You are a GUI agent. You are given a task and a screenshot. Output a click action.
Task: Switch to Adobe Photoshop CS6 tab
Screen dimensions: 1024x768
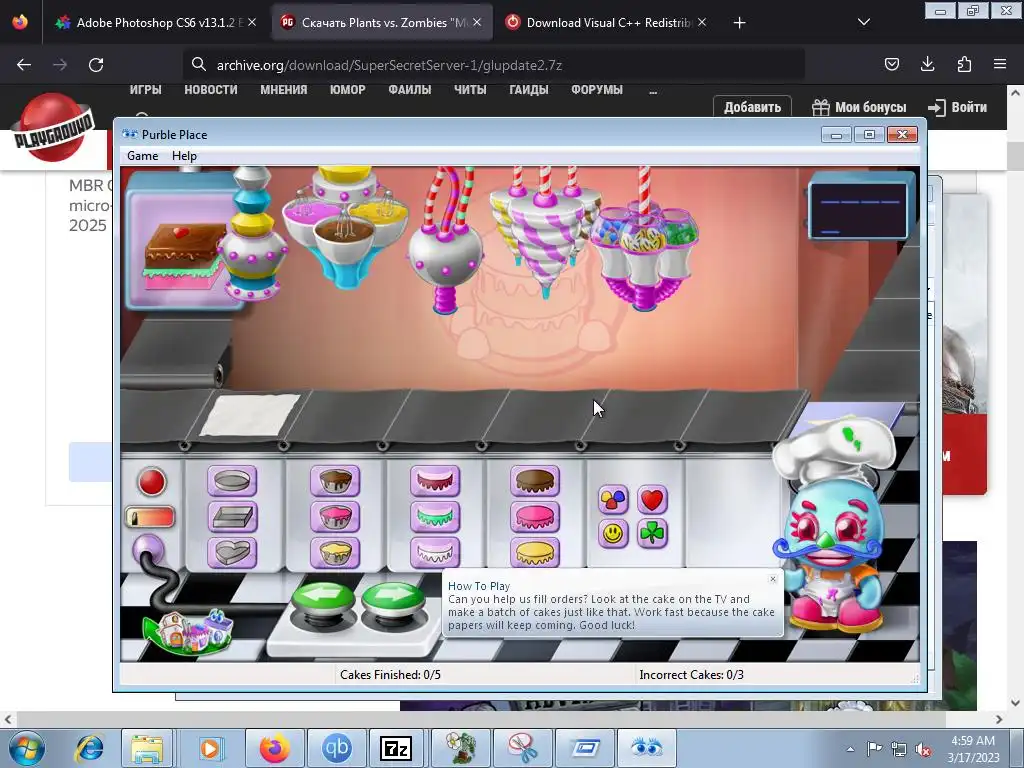pyautogui.click(x=157, y=23)
